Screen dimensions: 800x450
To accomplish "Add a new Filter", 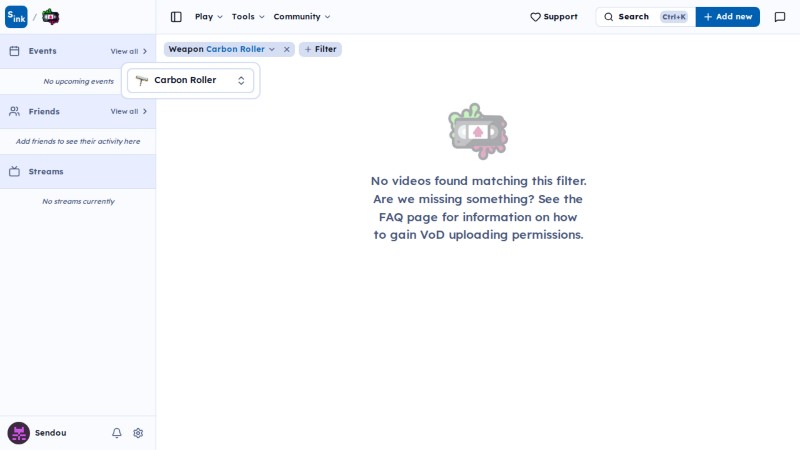I will (x=320, y=49).
